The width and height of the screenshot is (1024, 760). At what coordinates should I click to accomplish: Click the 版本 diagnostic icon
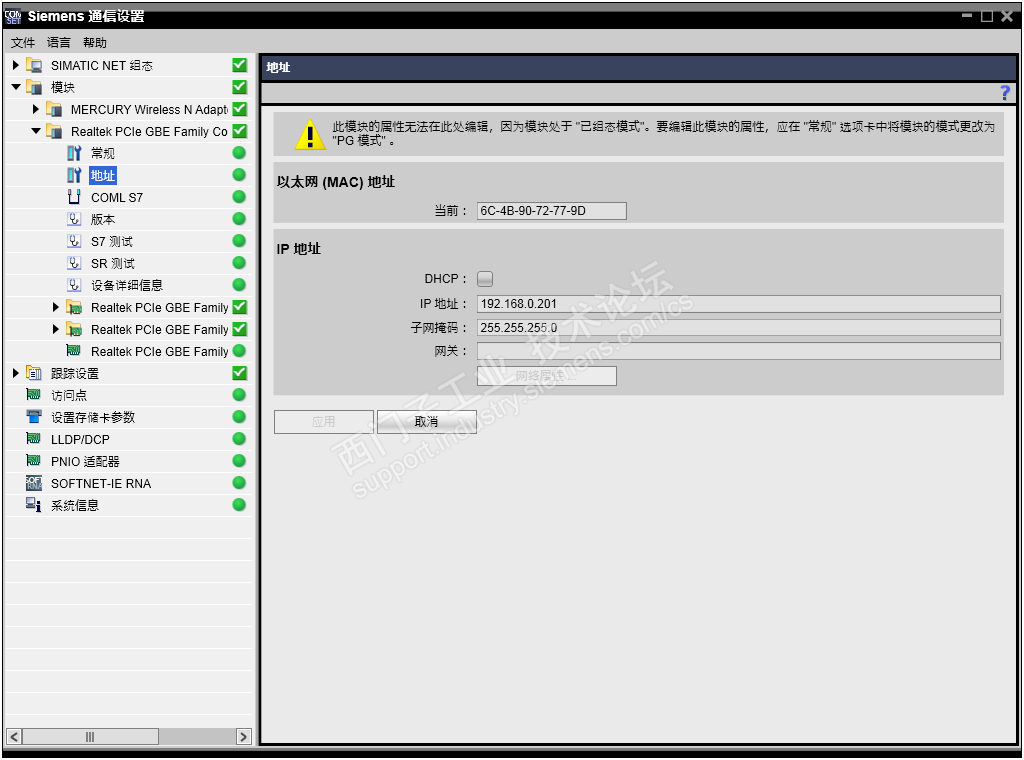(74, 219)
